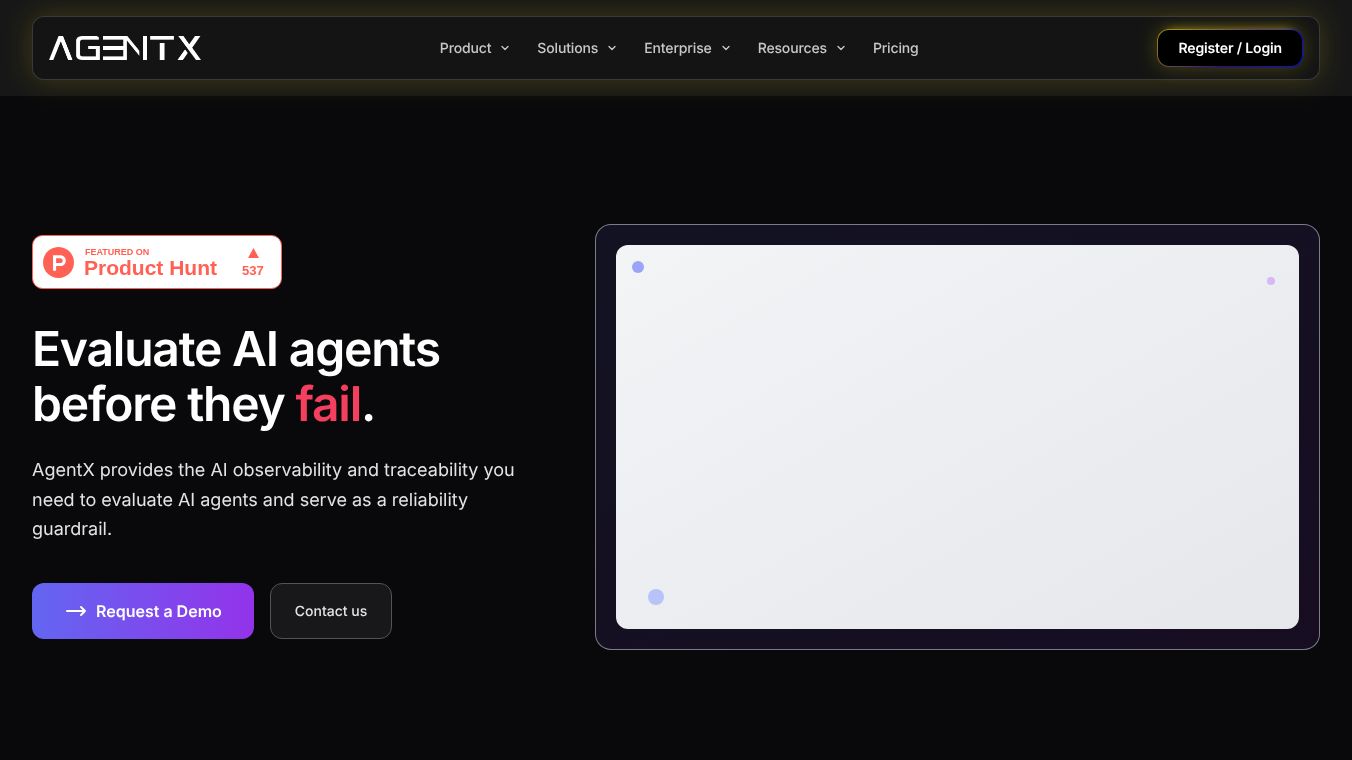Click the demo preview panel
Viewport: 1352px width, 760px height.
click(957, 437)
